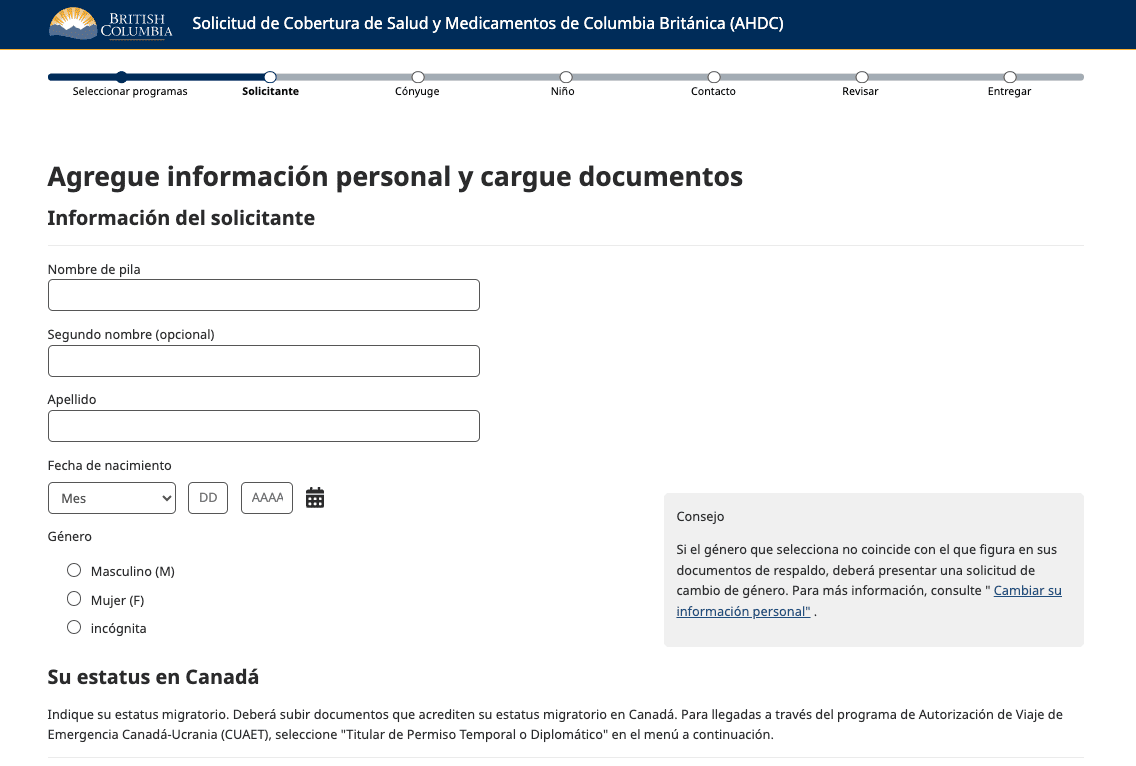Open the Niño step in progress bar
1136x766 pixels.
[566, 77]
